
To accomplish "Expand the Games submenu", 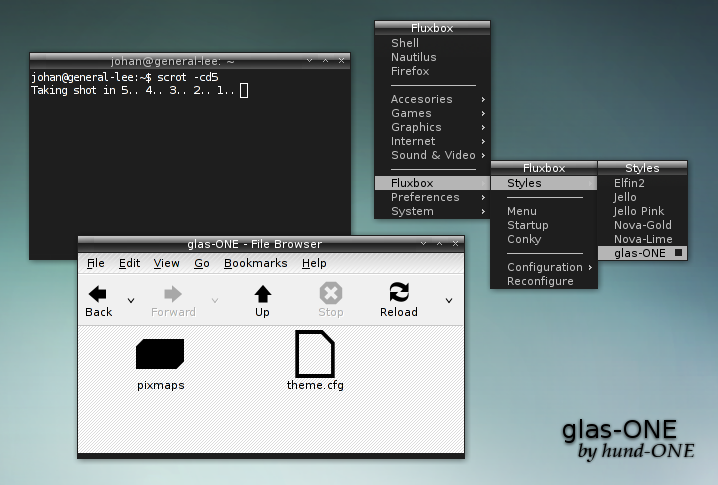I will [x=432, y=113].
